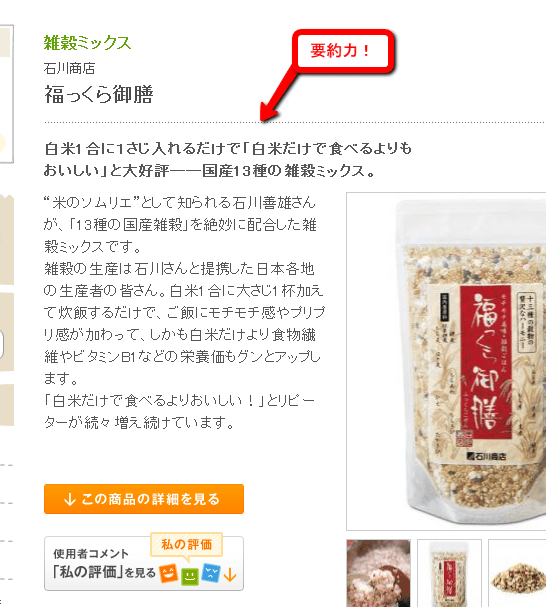The height and width of the screenshot is (607, 546).
Task: Click the 石川商店 logo on the package
Action: 486,456
